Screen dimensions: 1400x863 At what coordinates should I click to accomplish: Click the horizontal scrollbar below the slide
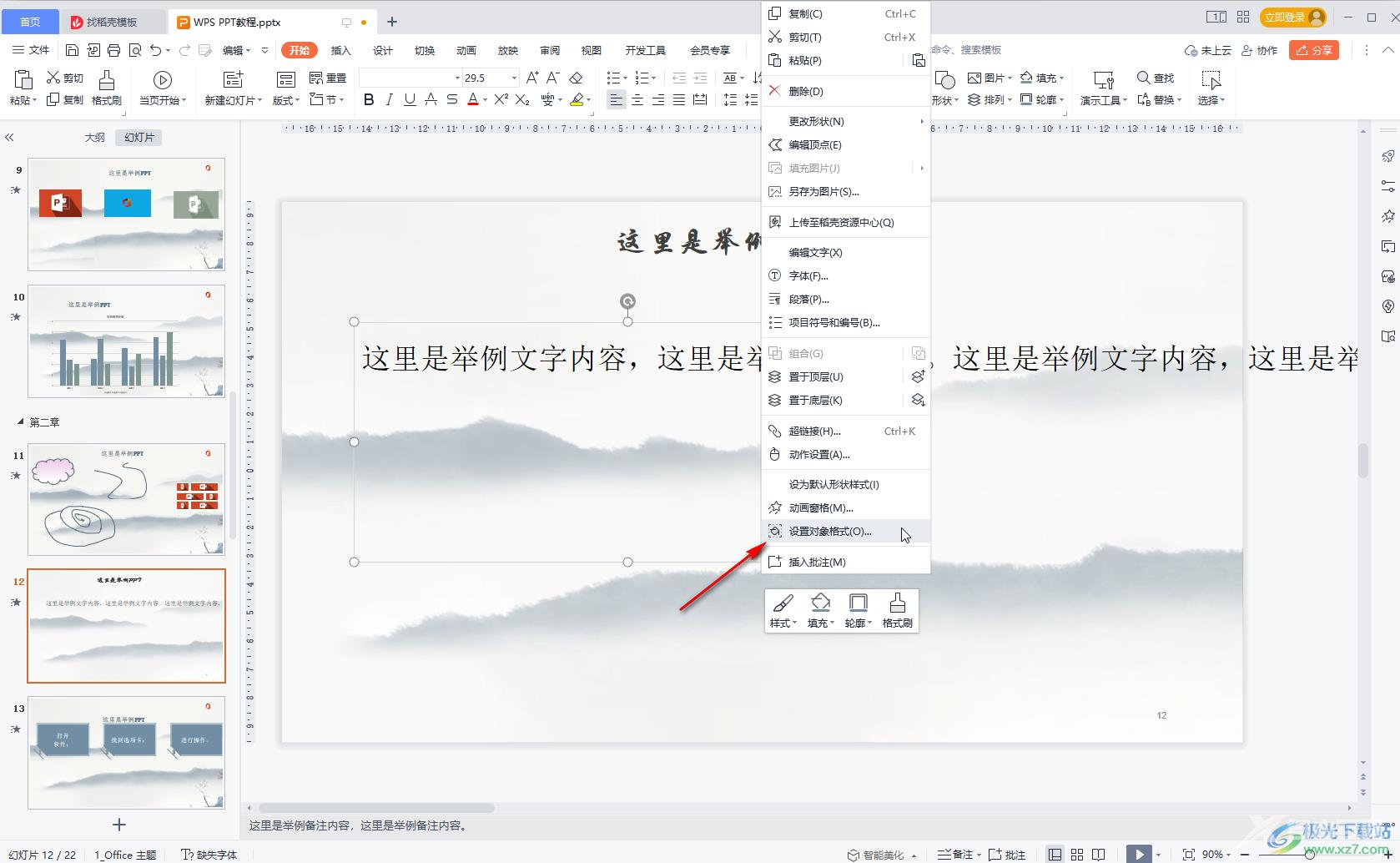pos(376,808)
